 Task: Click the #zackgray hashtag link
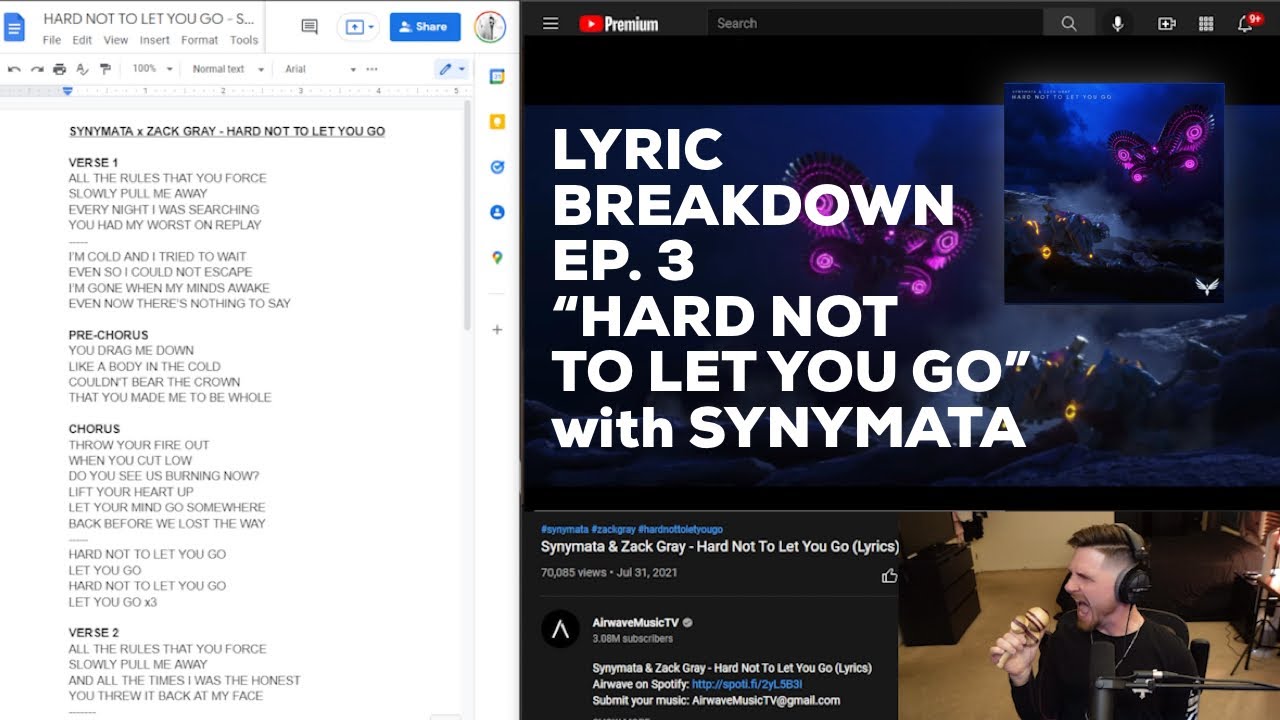click(612, 529)
